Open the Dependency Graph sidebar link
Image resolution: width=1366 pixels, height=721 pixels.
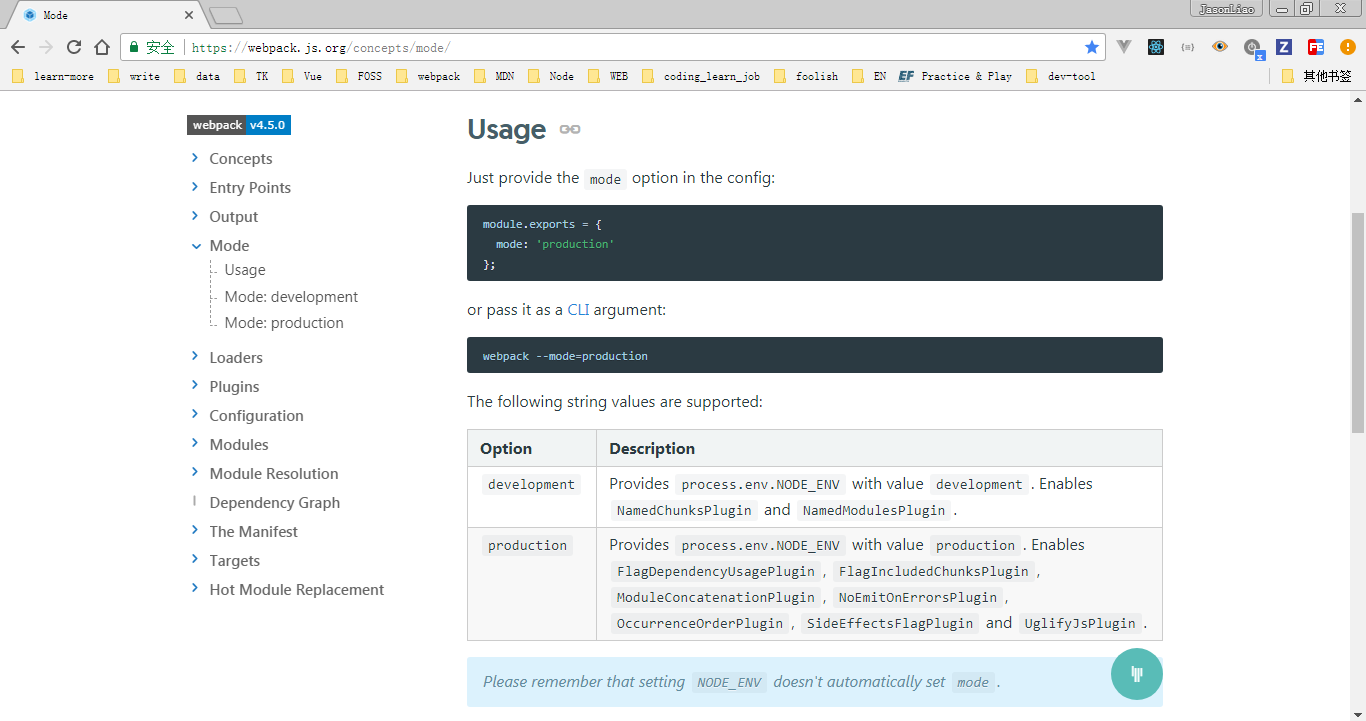click(274, 502)
